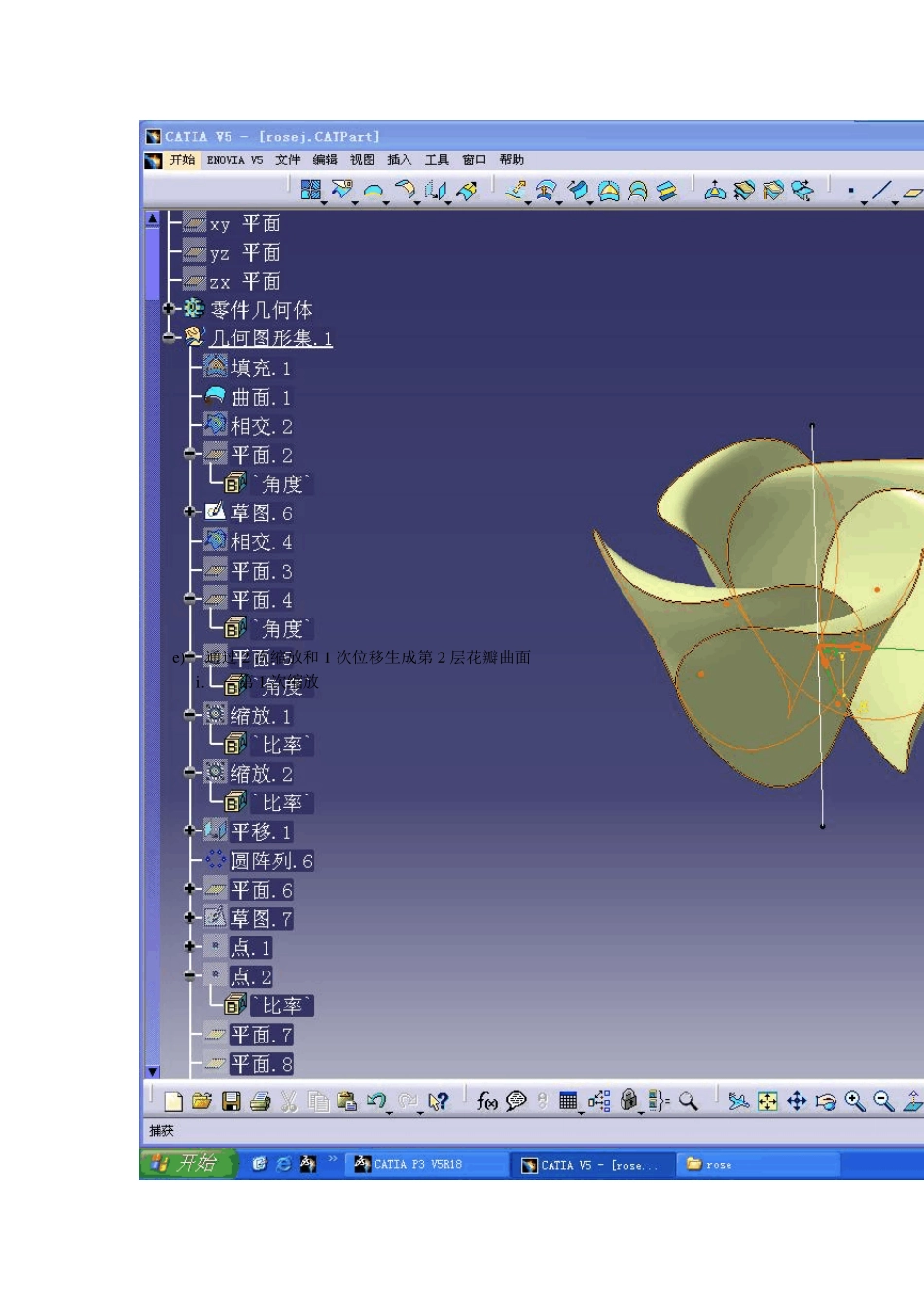Screen dimensions: 924x1307
Task: Click the Copy icon
Action: tap(318, 1101)
